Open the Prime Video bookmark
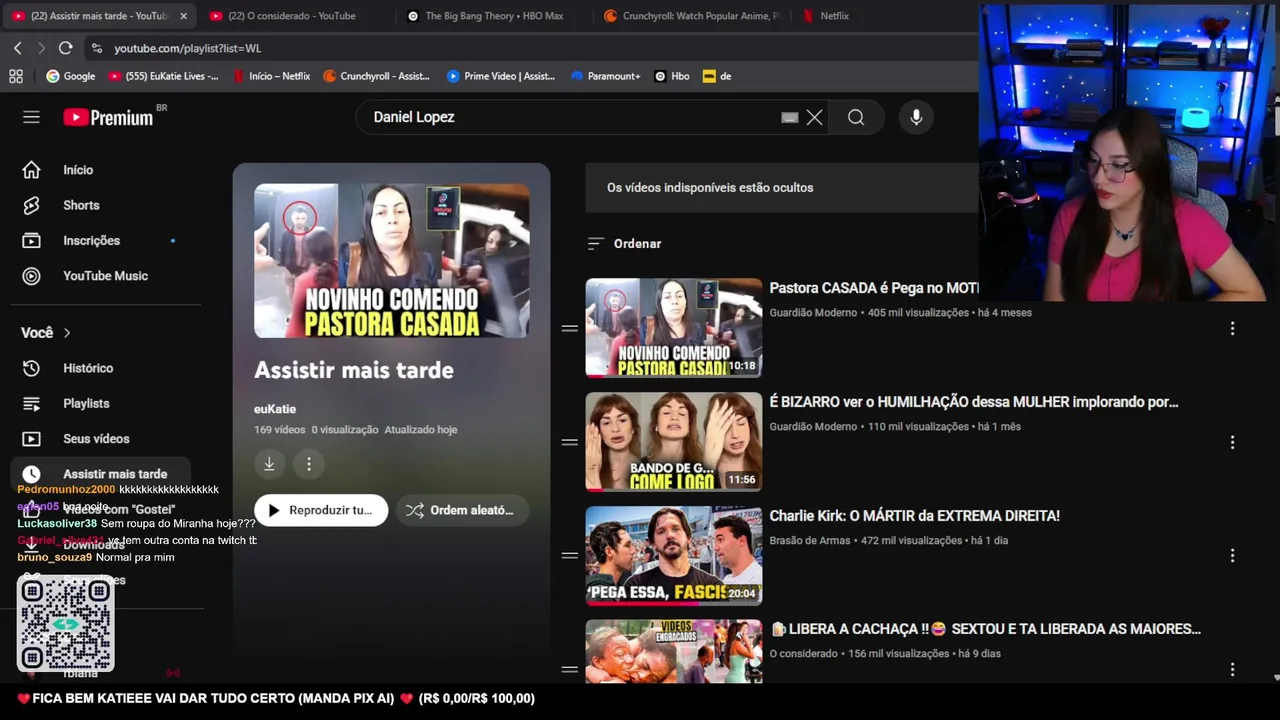This screenshot has width=1280, height=720. [501, 76]
